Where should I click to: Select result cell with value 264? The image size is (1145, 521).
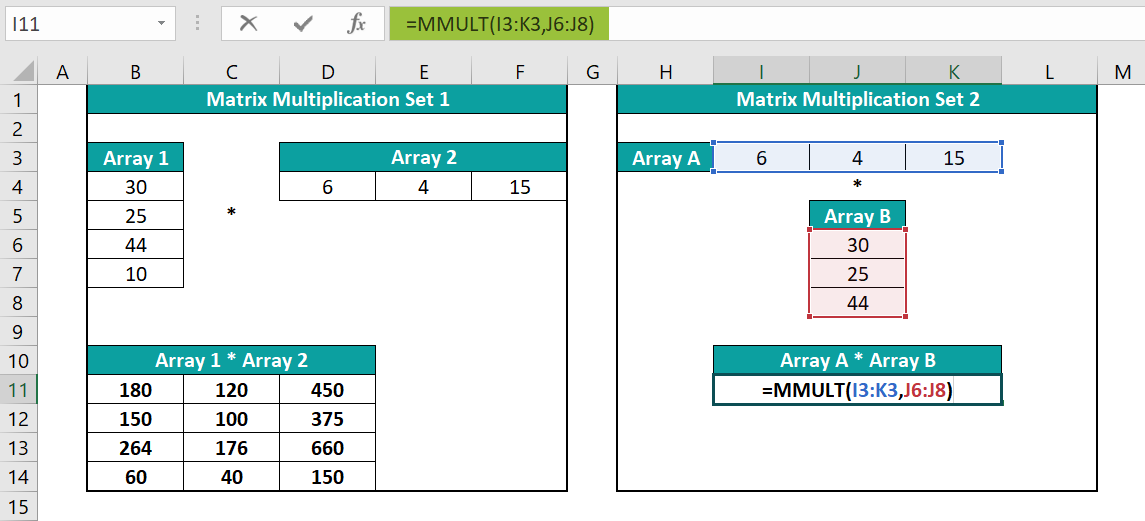click(x=135, y=447)
